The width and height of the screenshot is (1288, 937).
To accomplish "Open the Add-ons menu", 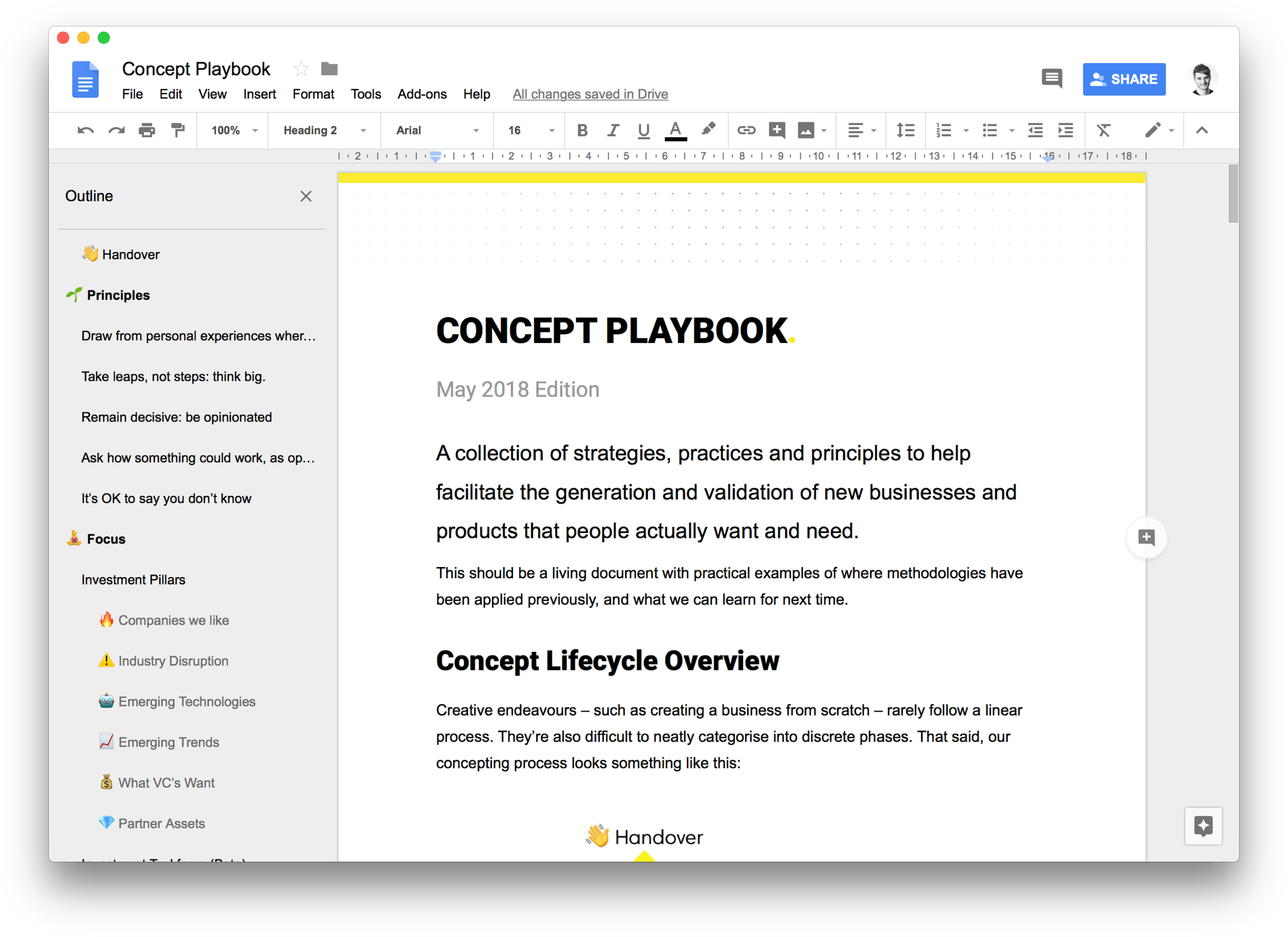I will pos(422,94).
